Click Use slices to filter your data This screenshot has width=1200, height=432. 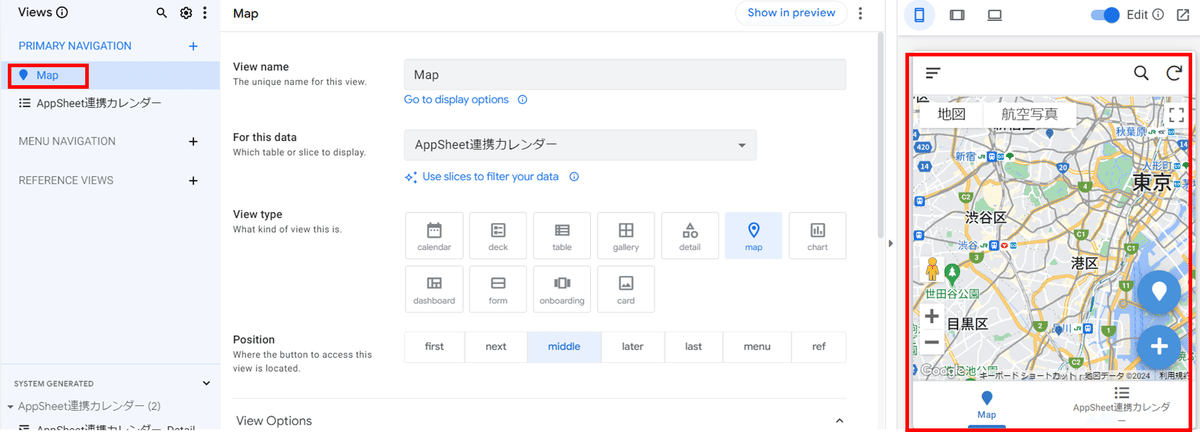point(490,177)
